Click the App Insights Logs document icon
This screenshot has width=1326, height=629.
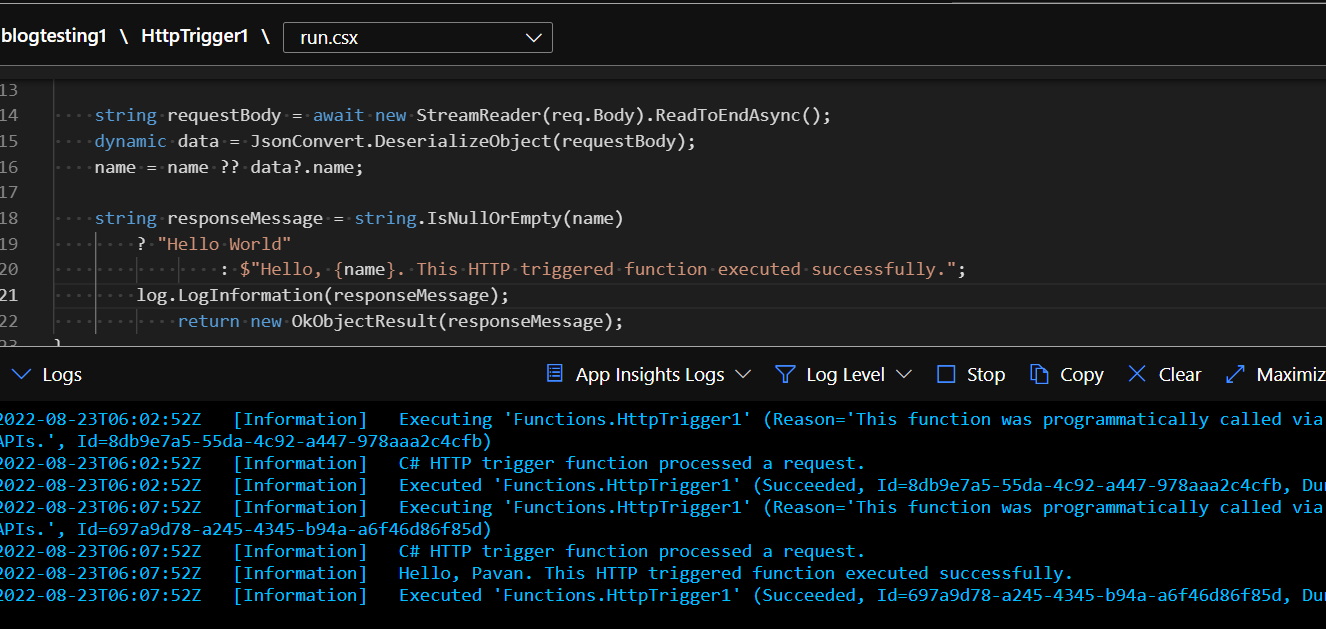point(555,374)
